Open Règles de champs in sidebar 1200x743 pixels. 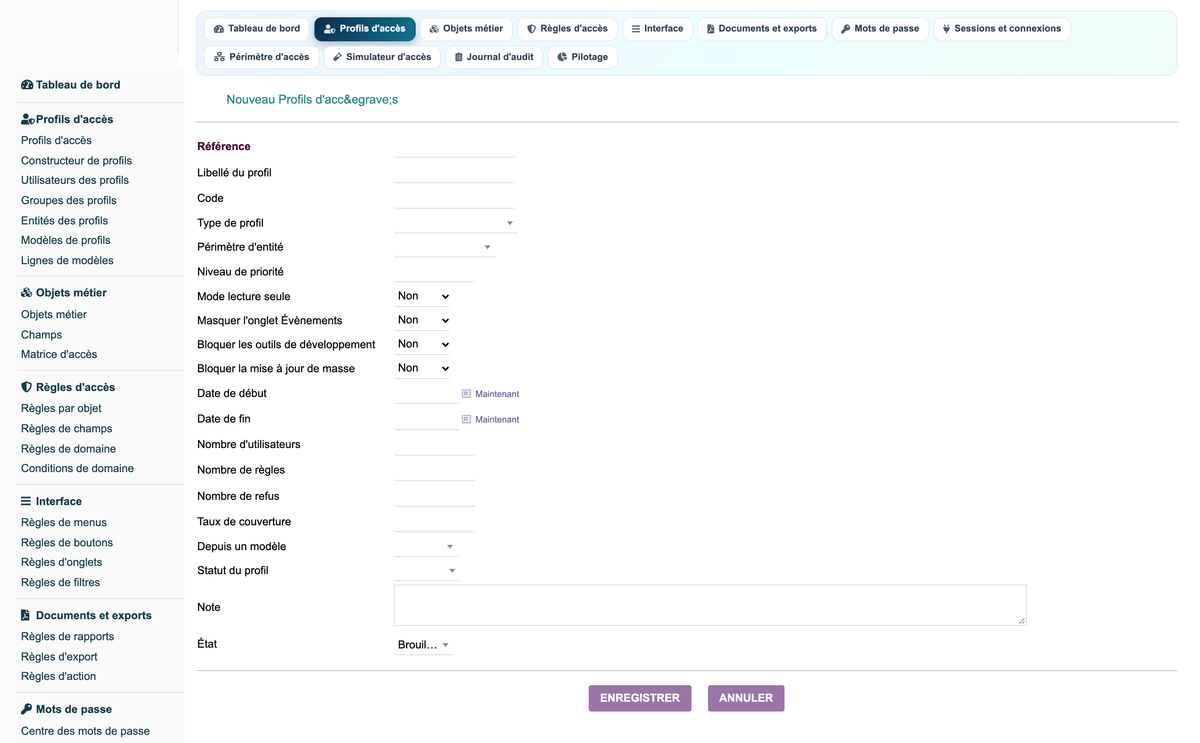66,429
